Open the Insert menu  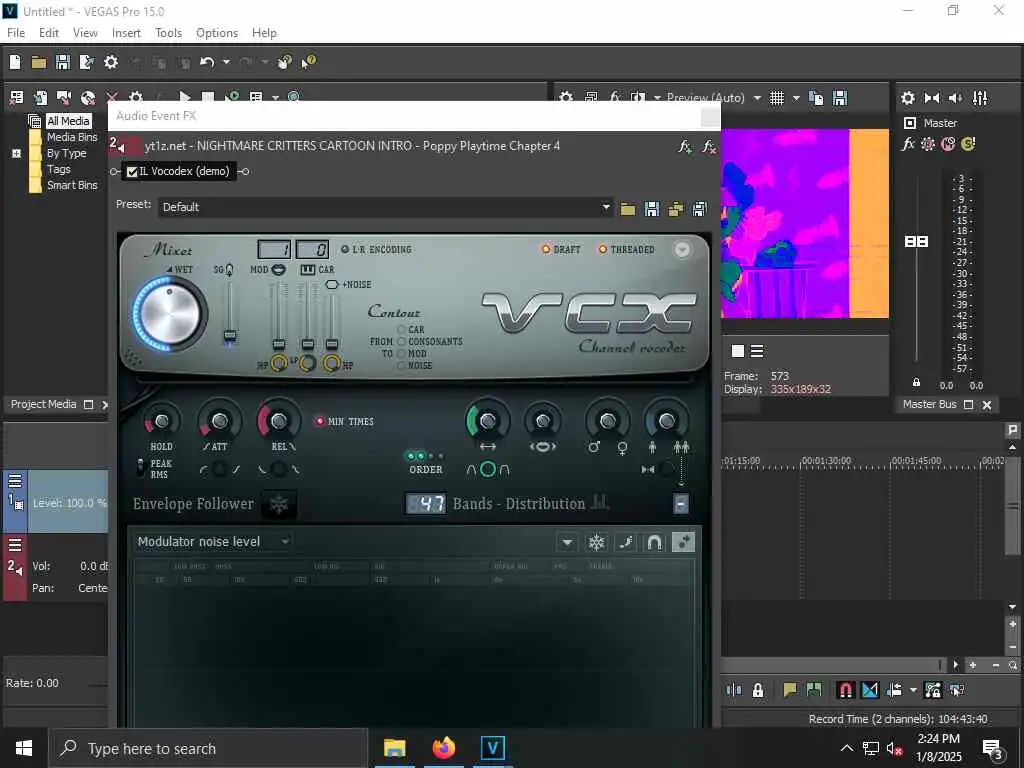pos(126,33)
